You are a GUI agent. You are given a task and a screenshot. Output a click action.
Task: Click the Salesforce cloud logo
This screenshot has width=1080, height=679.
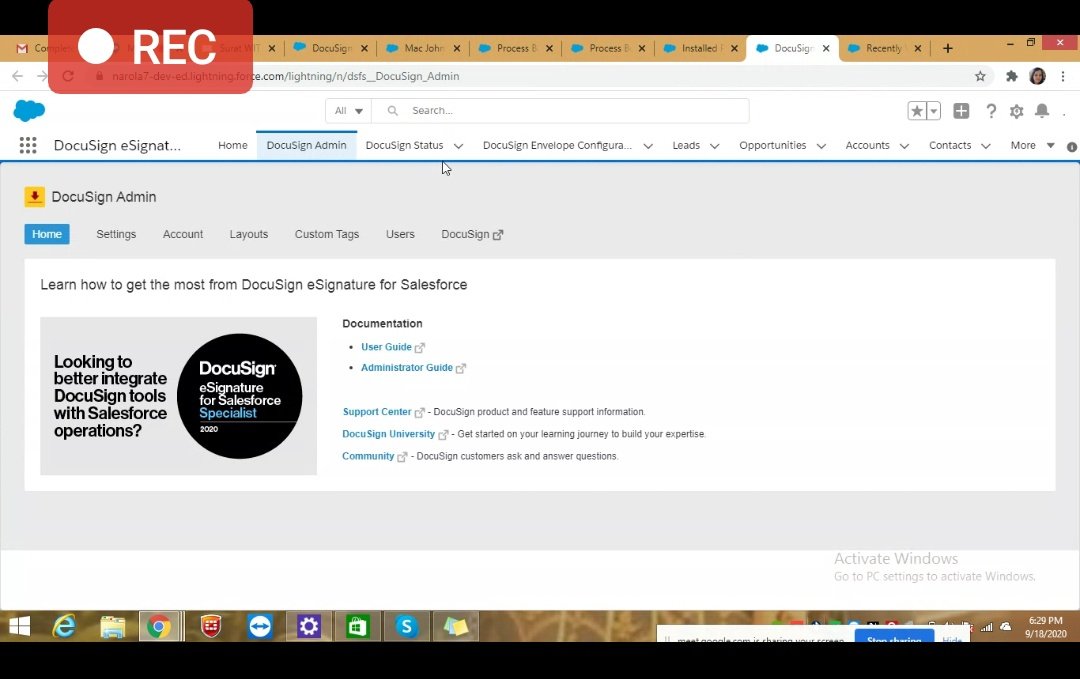click(x=29, y=110)
